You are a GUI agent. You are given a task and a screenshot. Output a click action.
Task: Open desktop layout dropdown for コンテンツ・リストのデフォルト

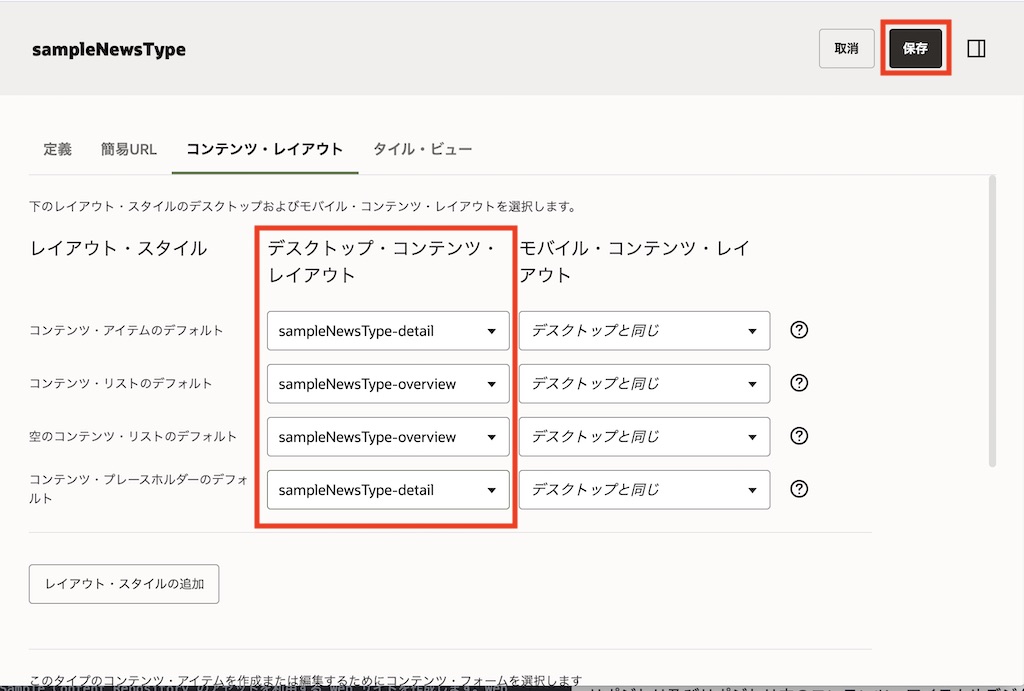[x=388, y=384]
